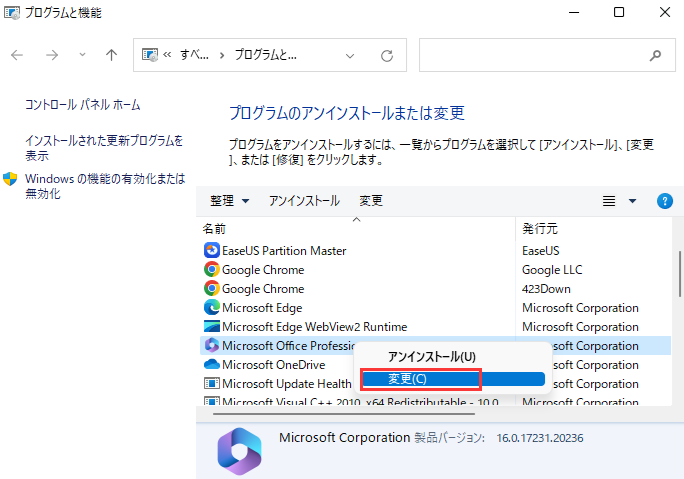Image resolution: width=684 pixels, height=479 pixels.
Task: Click the refresh button beside address bar
Action: click(388, 55)
